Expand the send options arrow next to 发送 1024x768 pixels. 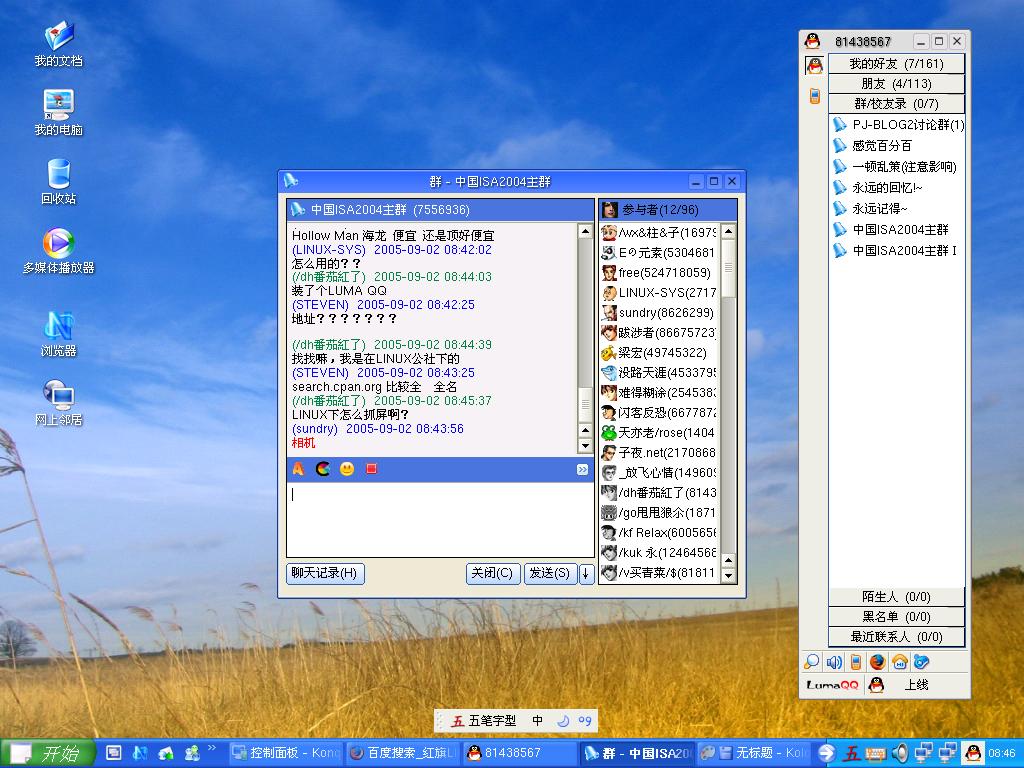(586, 573)
